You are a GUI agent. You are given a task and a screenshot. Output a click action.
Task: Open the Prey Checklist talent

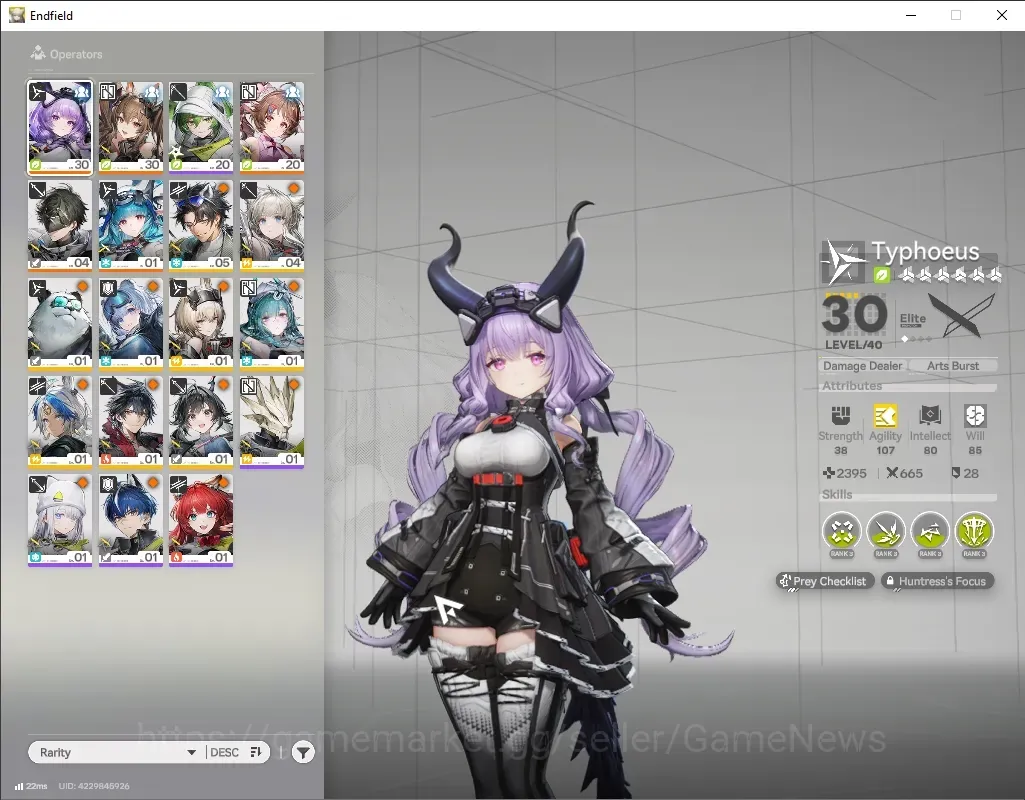click(824, 581)
